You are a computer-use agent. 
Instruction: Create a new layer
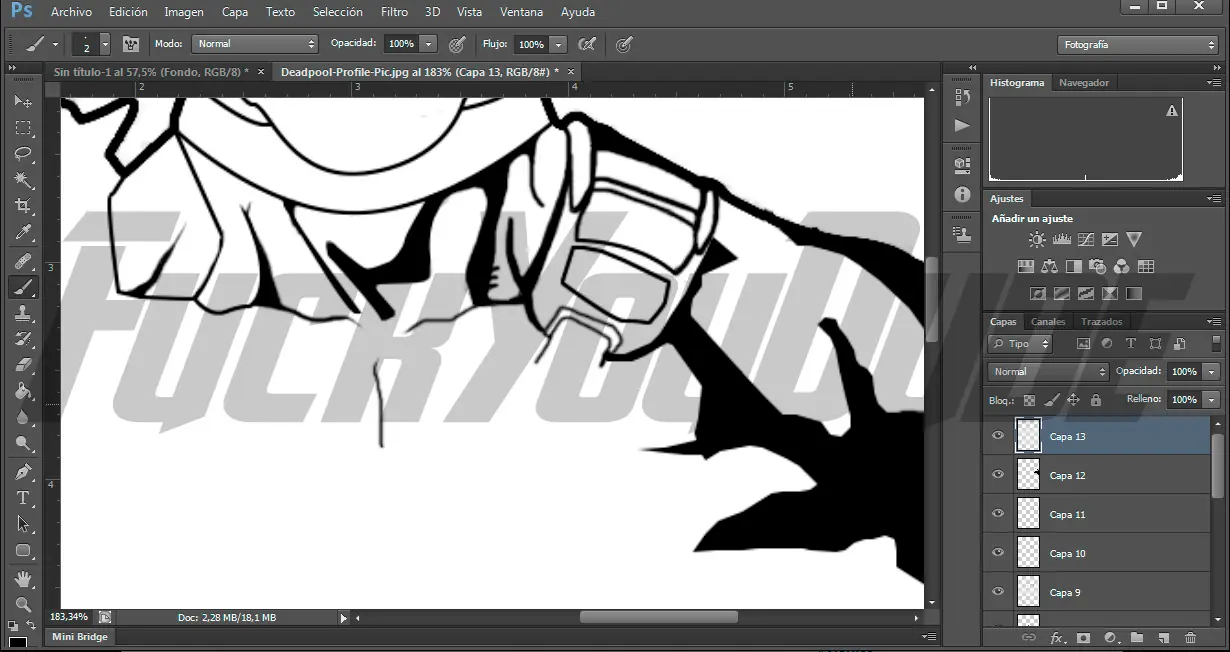pyautogui.click(x=1162, y=638)
